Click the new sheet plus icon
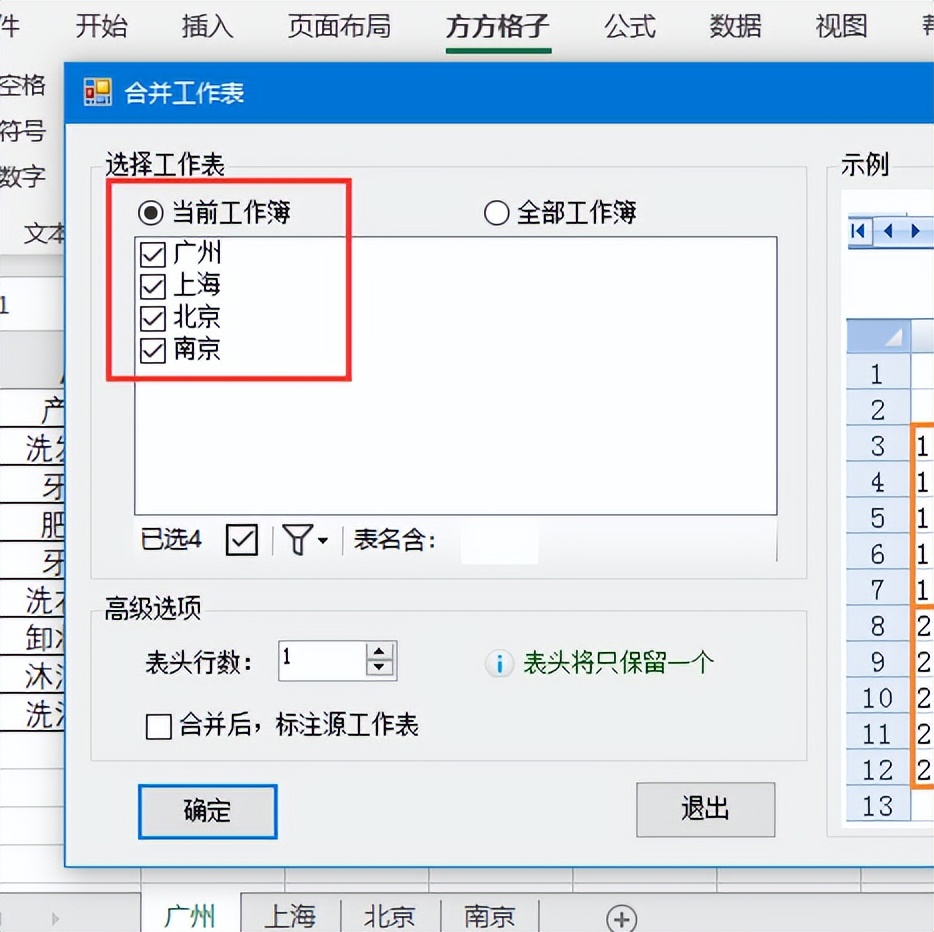This screenshot has width=934, height=932. (622, 917)
